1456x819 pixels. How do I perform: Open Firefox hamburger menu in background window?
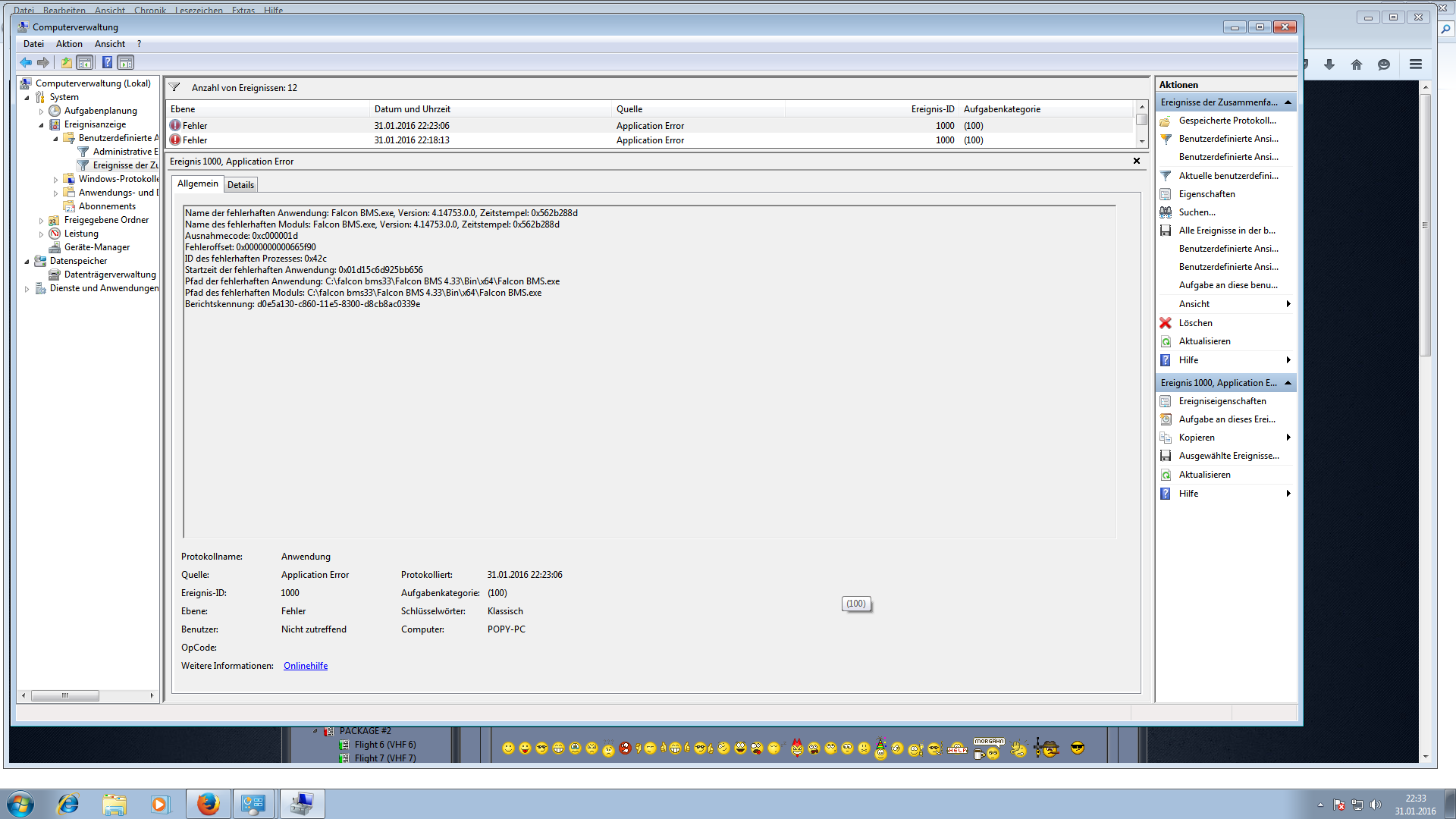point(1416,64)
